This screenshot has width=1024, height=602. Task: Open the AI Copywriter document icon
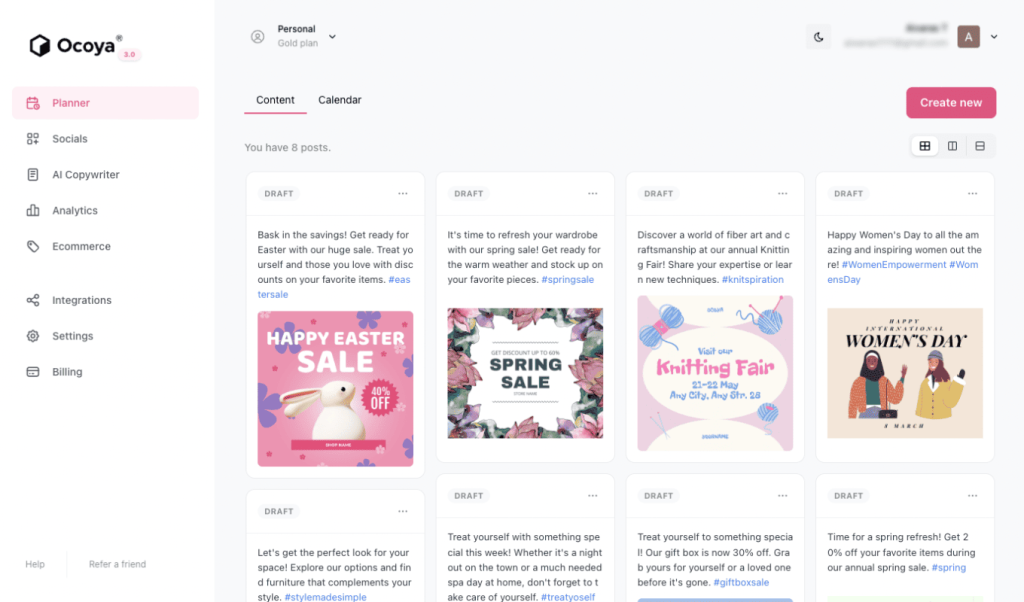click(x=33, y=174)
